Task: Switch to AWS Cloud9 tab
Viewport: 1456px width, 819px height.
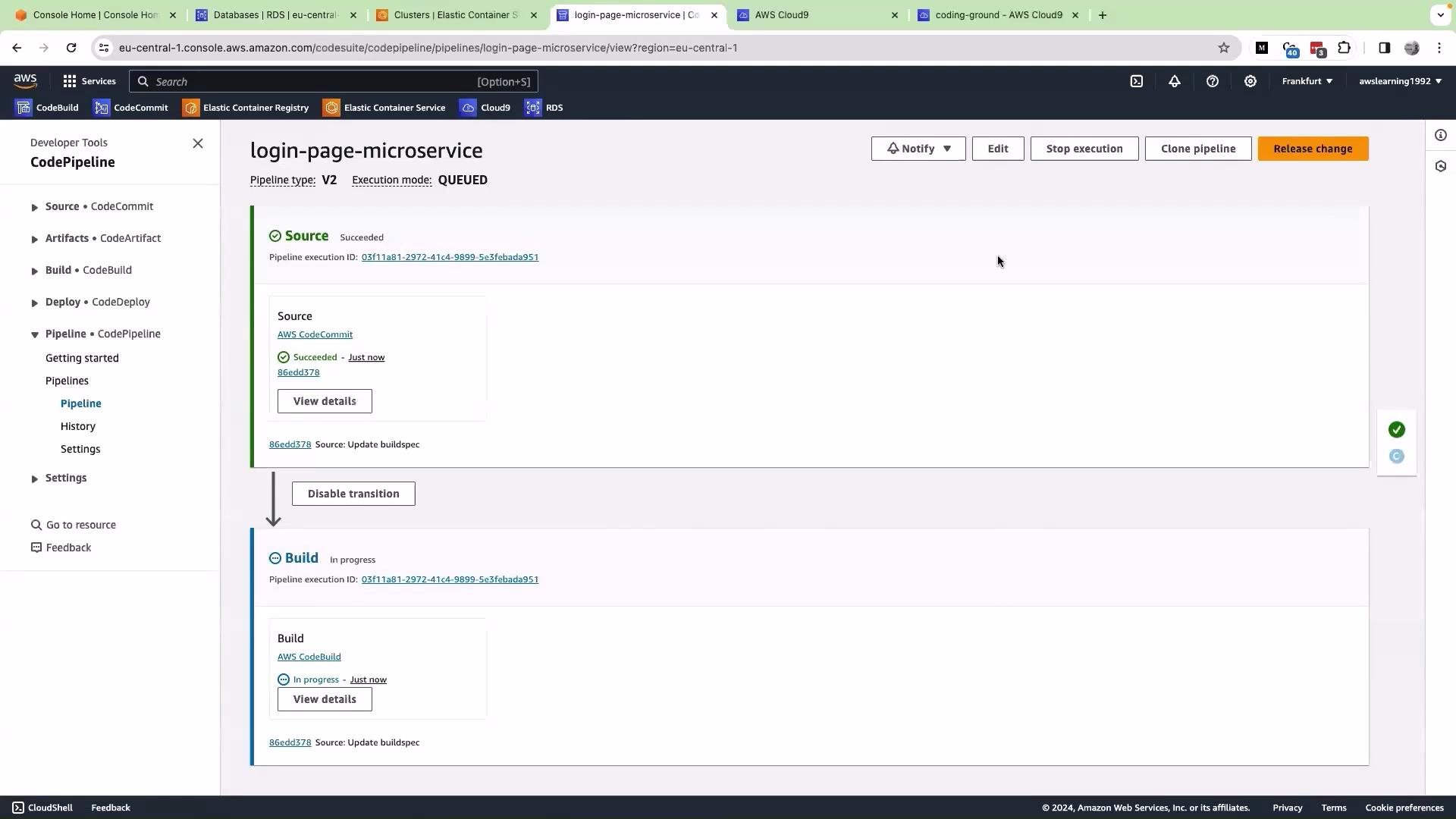Action: pyautogui.click(x=817, y=15)
